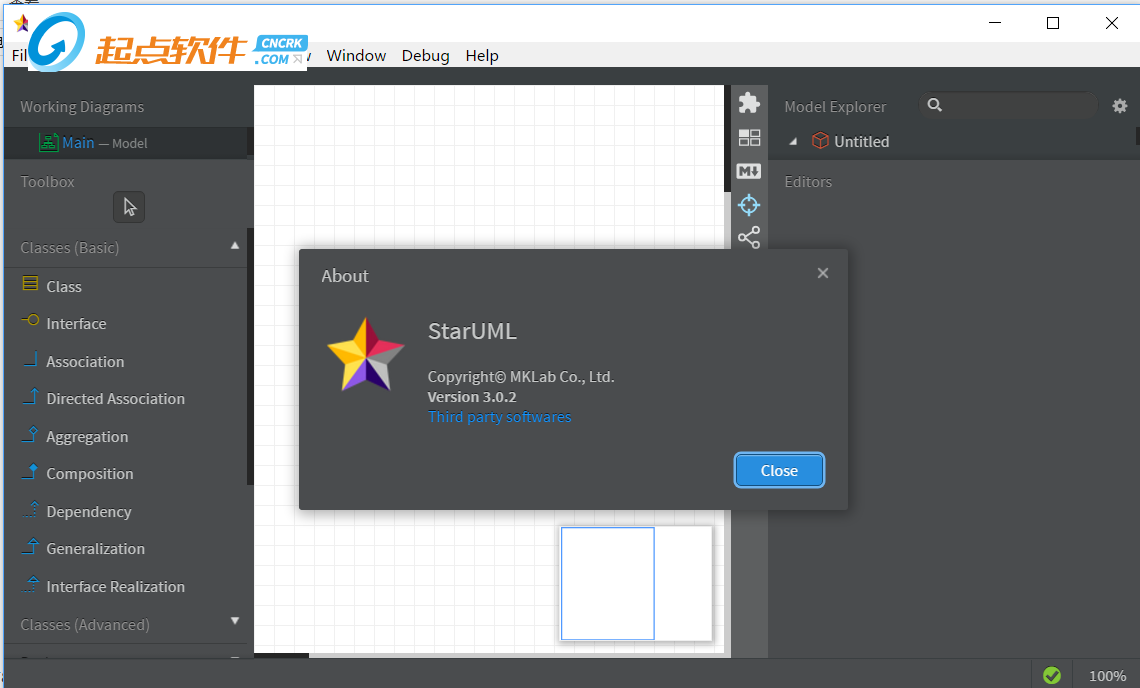The height and width of the screenshot is (688, 1140).
Task: Collapse the Classes (Basic) section
Action: coord(235,246)
